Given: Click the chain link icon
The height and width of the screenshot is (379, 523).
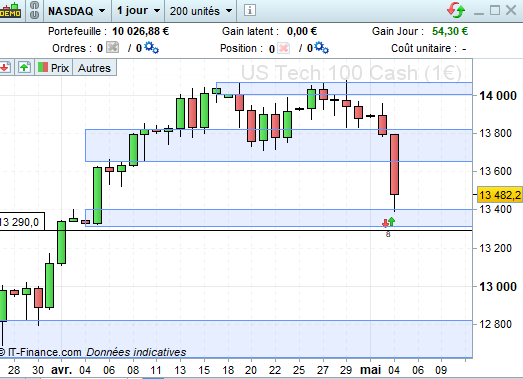Looking at the screenshot, I should pos(34,10).
